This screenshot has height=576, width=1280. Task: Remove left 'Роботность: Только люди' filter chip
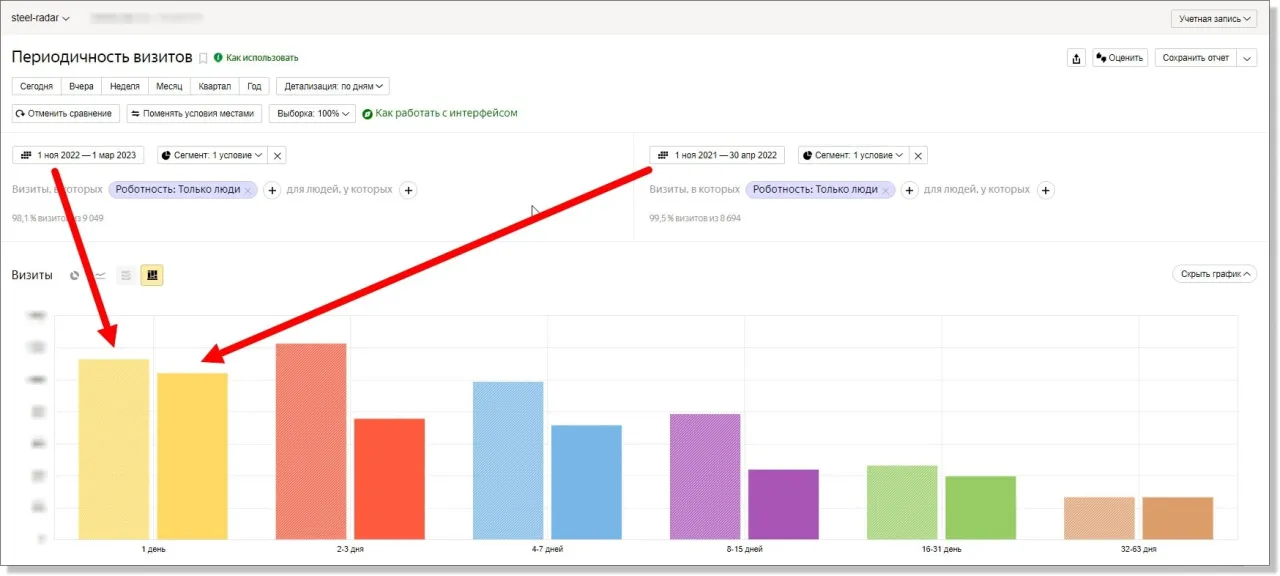coord(248,190)
